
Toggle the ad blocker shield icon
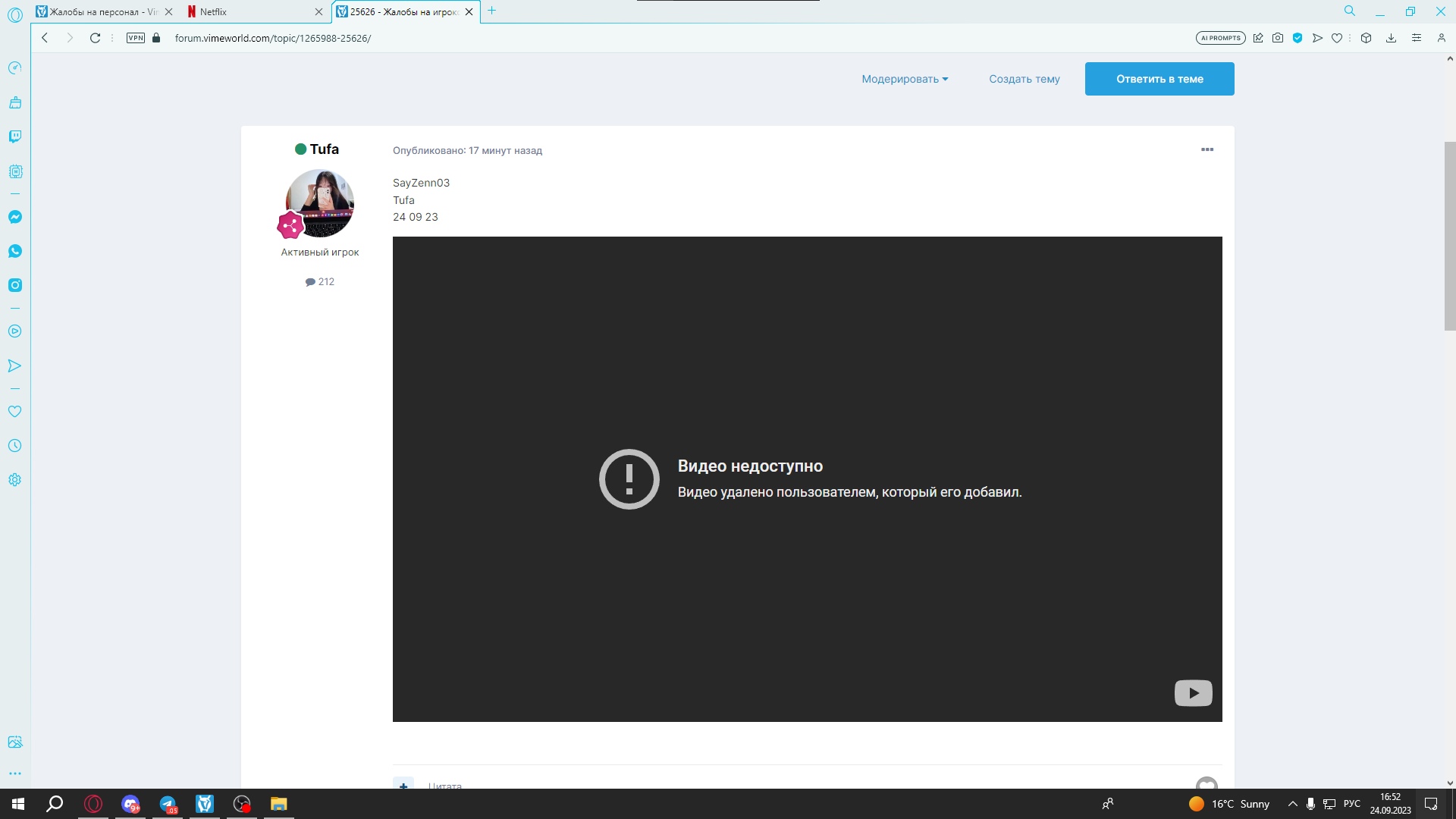point(1298,38)
